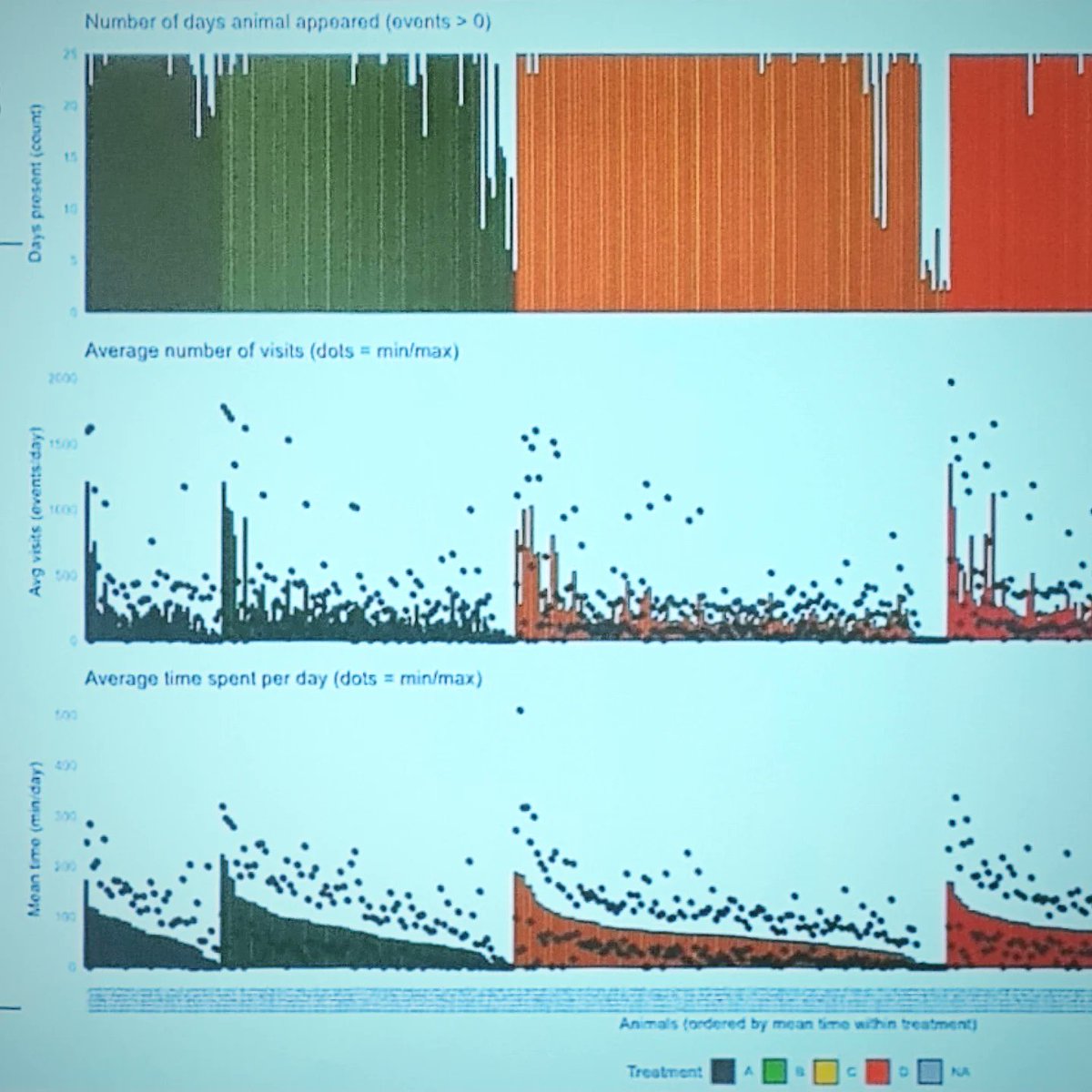The width and height of the screenshot is (1092, 1092).
Task: Click the 'Treatment' legend title
Action: [x=664, y=1072]
